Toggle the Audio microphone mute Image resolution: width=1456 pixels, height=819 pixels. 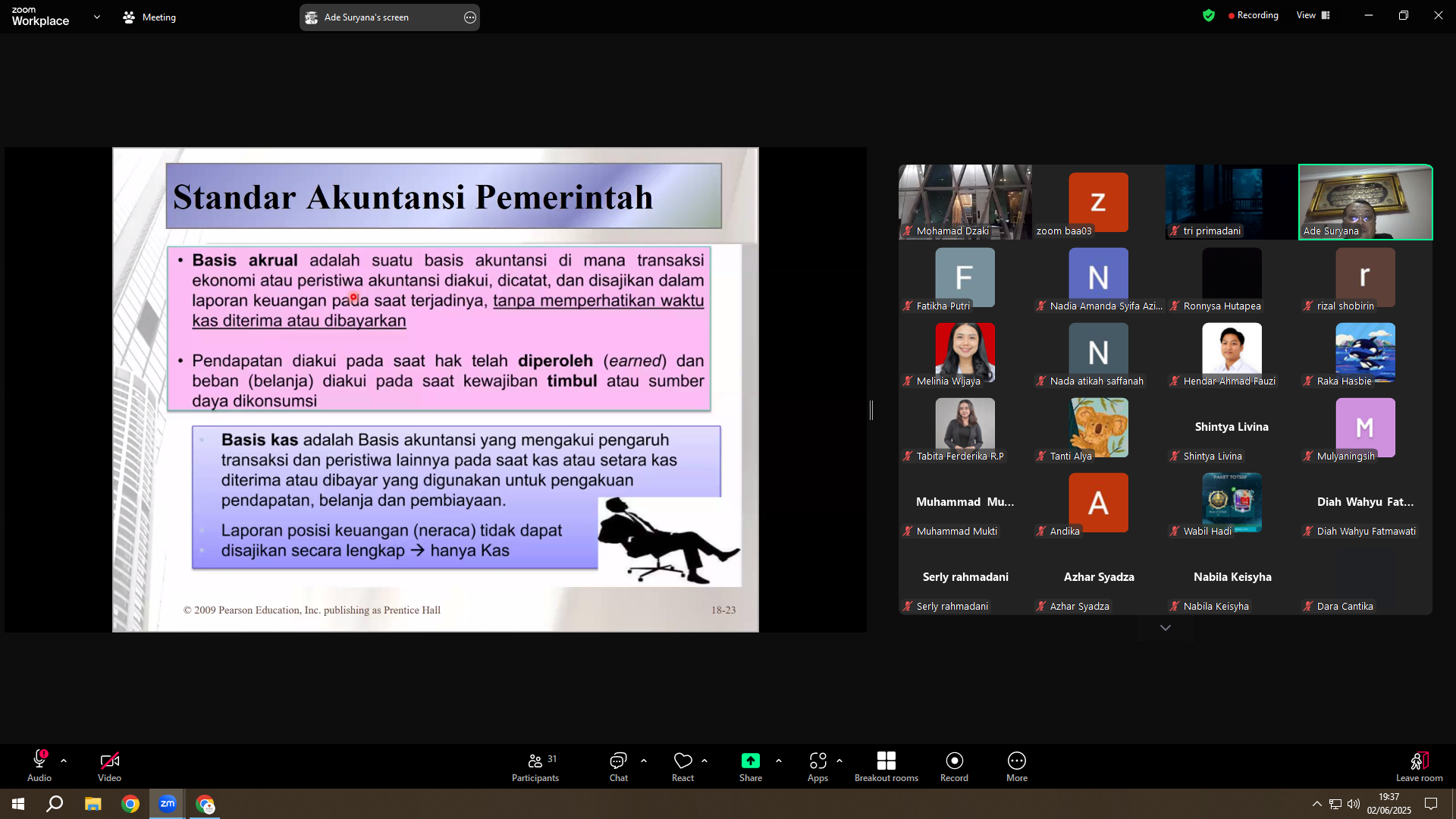coord(39,767)
